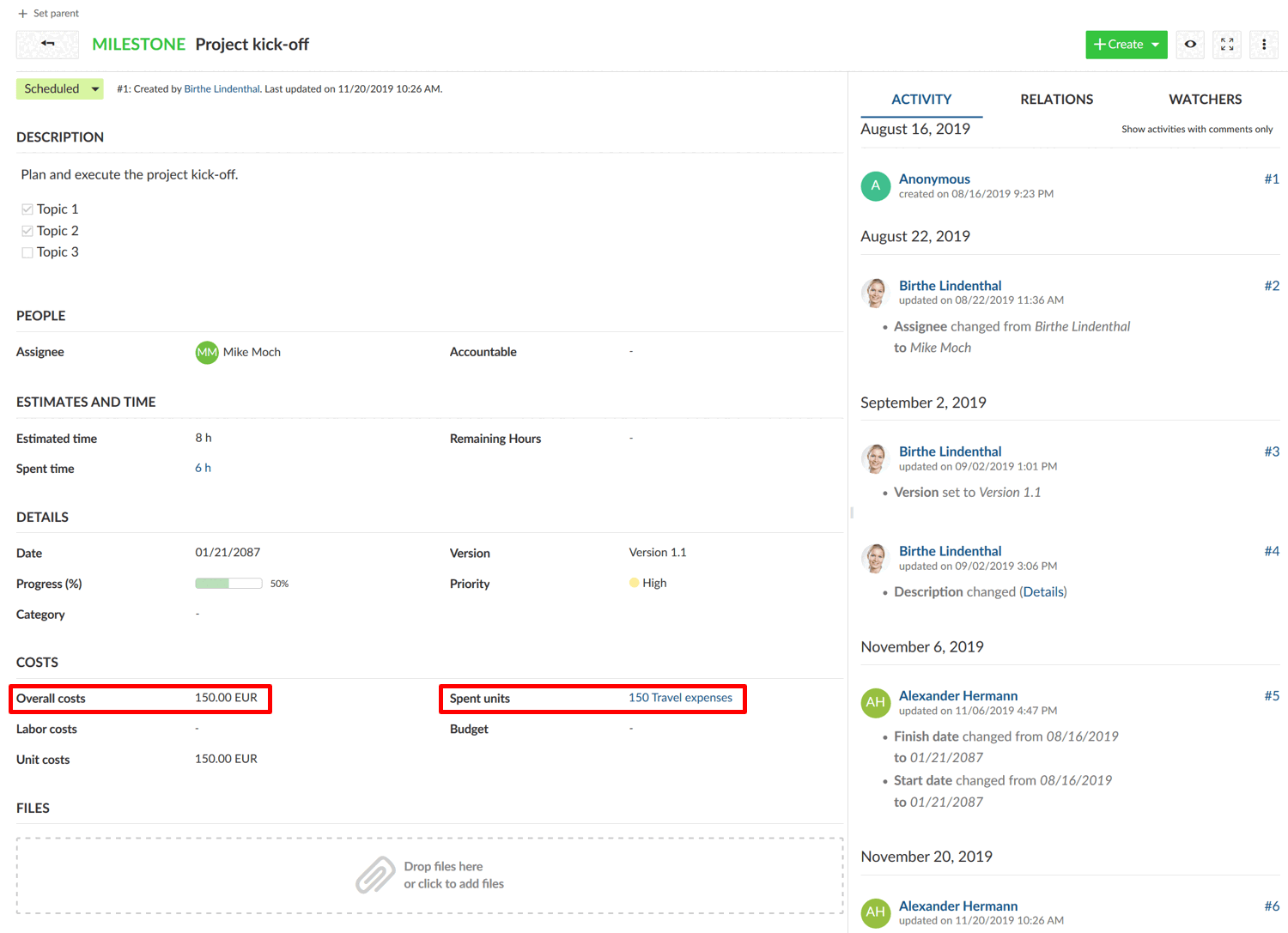Viewport: 1288px width, 933px height.
Task: Open the three-dot more actions menu
Action: pyautogui.click(x=1263, y=44)
